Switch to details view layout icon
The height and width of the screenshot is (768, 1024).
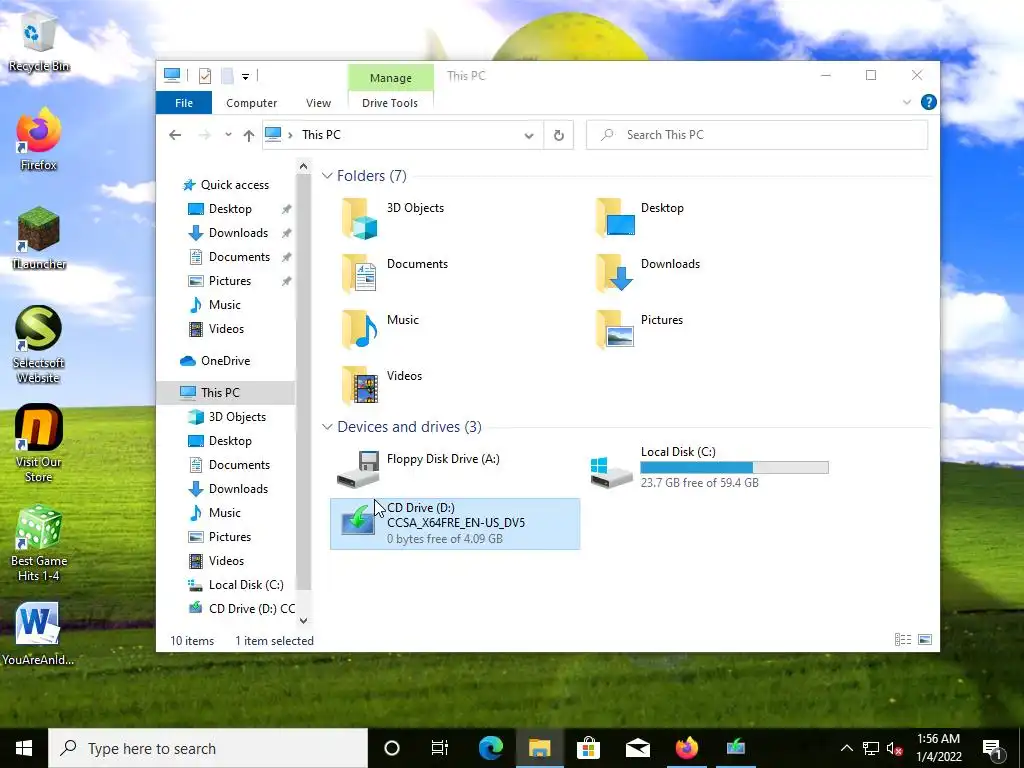[903, 640]
